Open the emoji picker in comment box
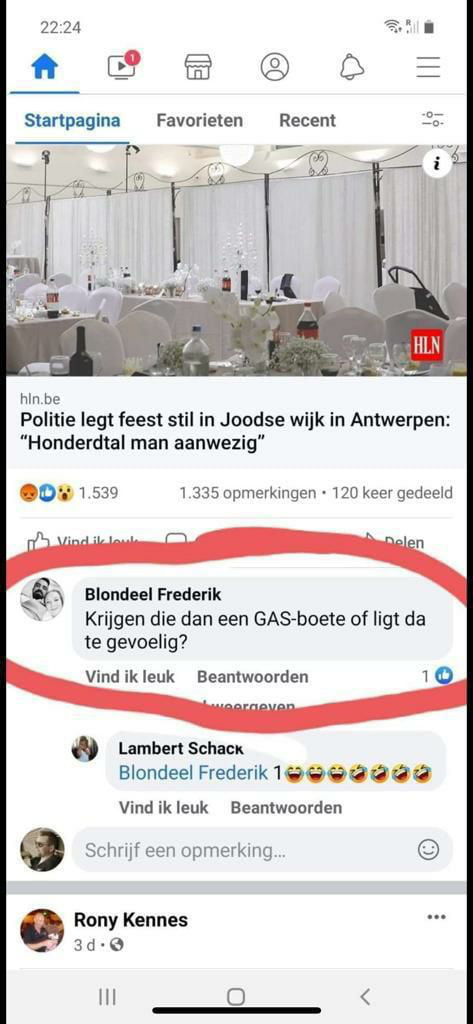Viewport: 473px width, 1024px height. pos(428,850)
